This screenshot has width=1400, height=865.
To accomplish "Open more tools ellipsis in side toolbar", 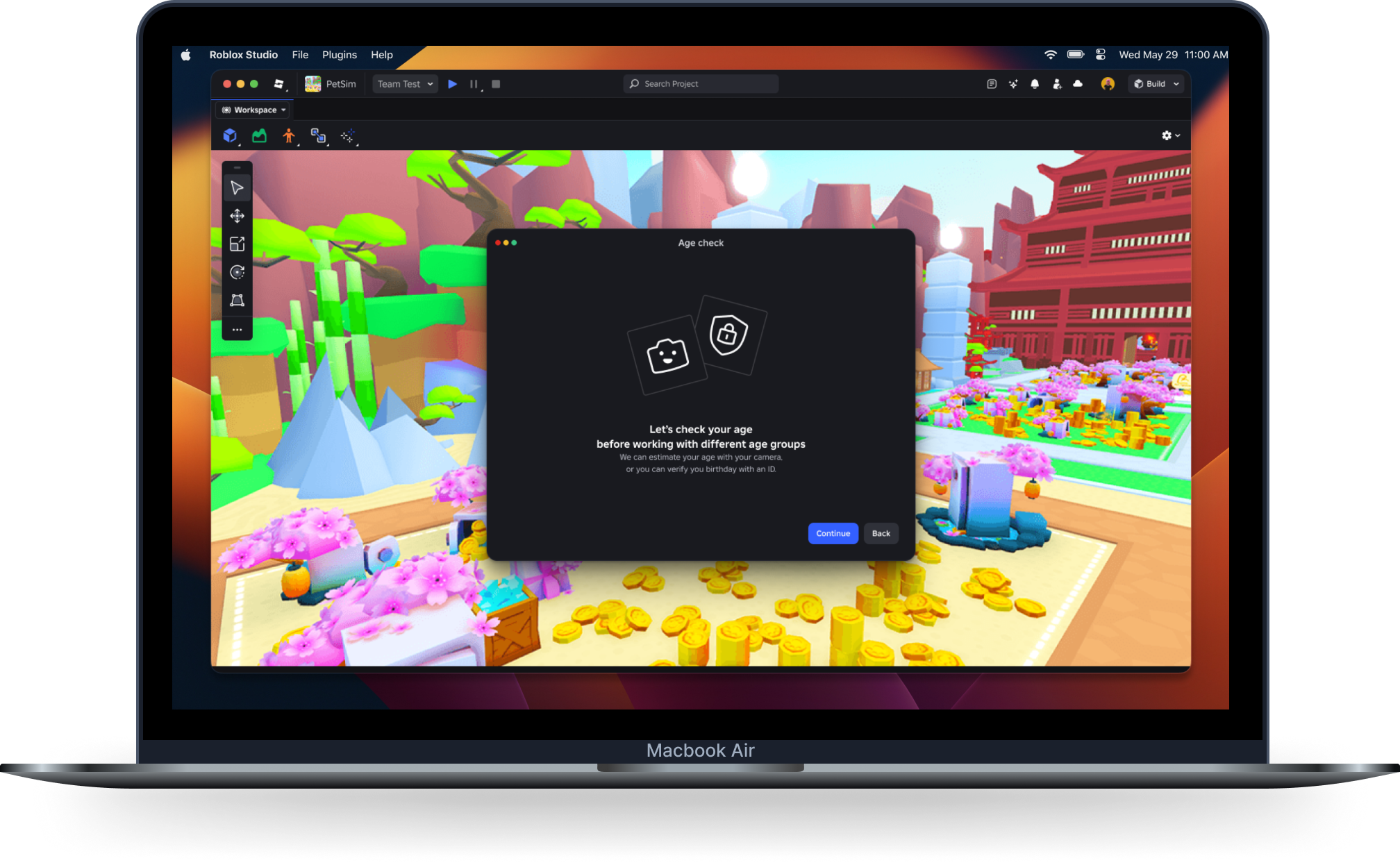I will (237, 330).
